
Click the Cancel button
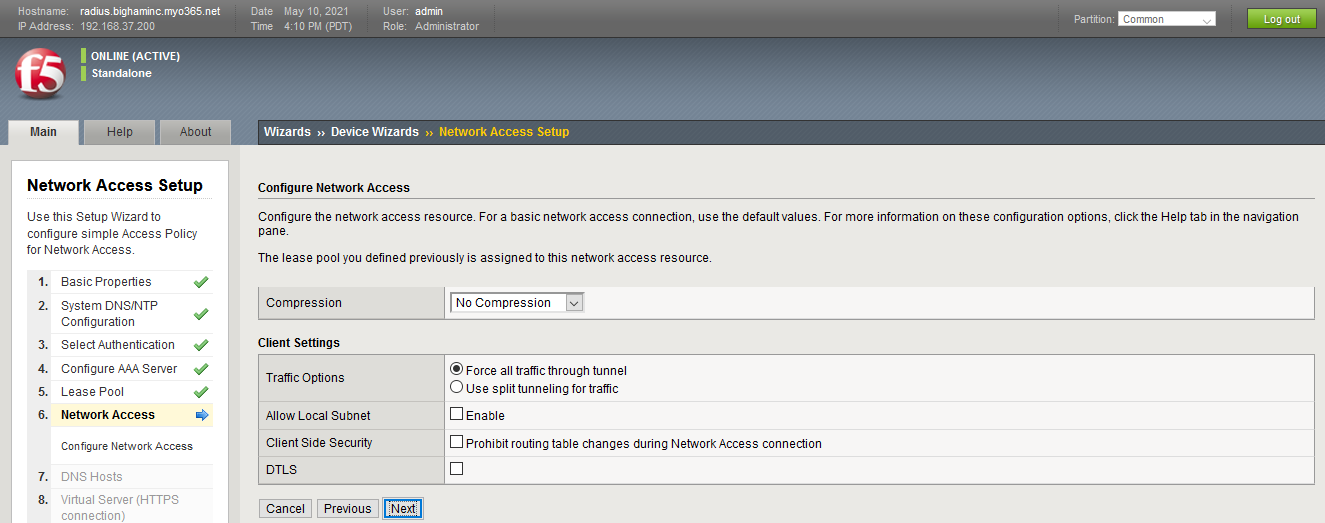pyautogui.click(x=285, y=509)
